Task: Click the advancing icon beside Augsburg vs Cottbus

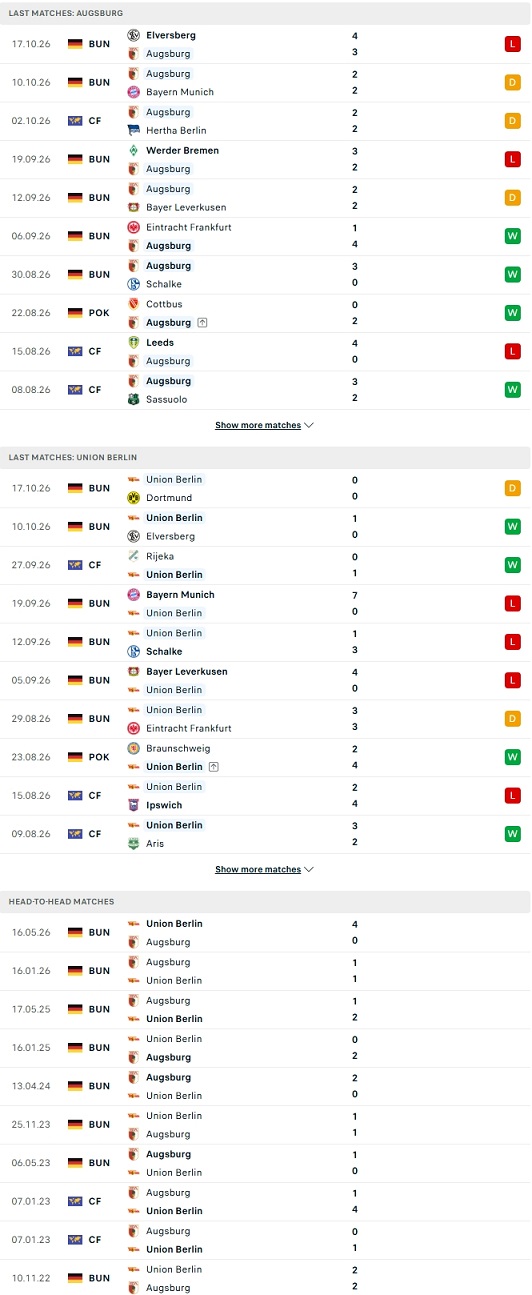Action: [x=202, y=323]
